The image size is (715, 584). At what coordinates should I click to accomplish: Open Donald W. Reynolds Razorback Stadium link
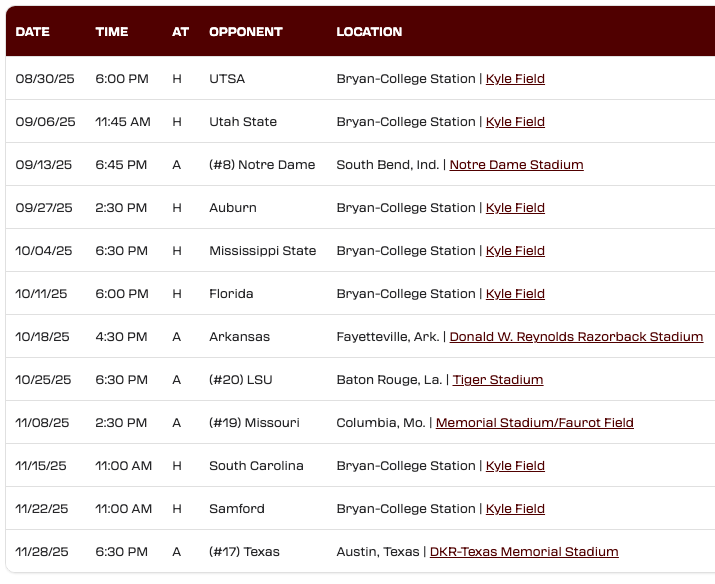pyautogui.click(x=576, y=336)
